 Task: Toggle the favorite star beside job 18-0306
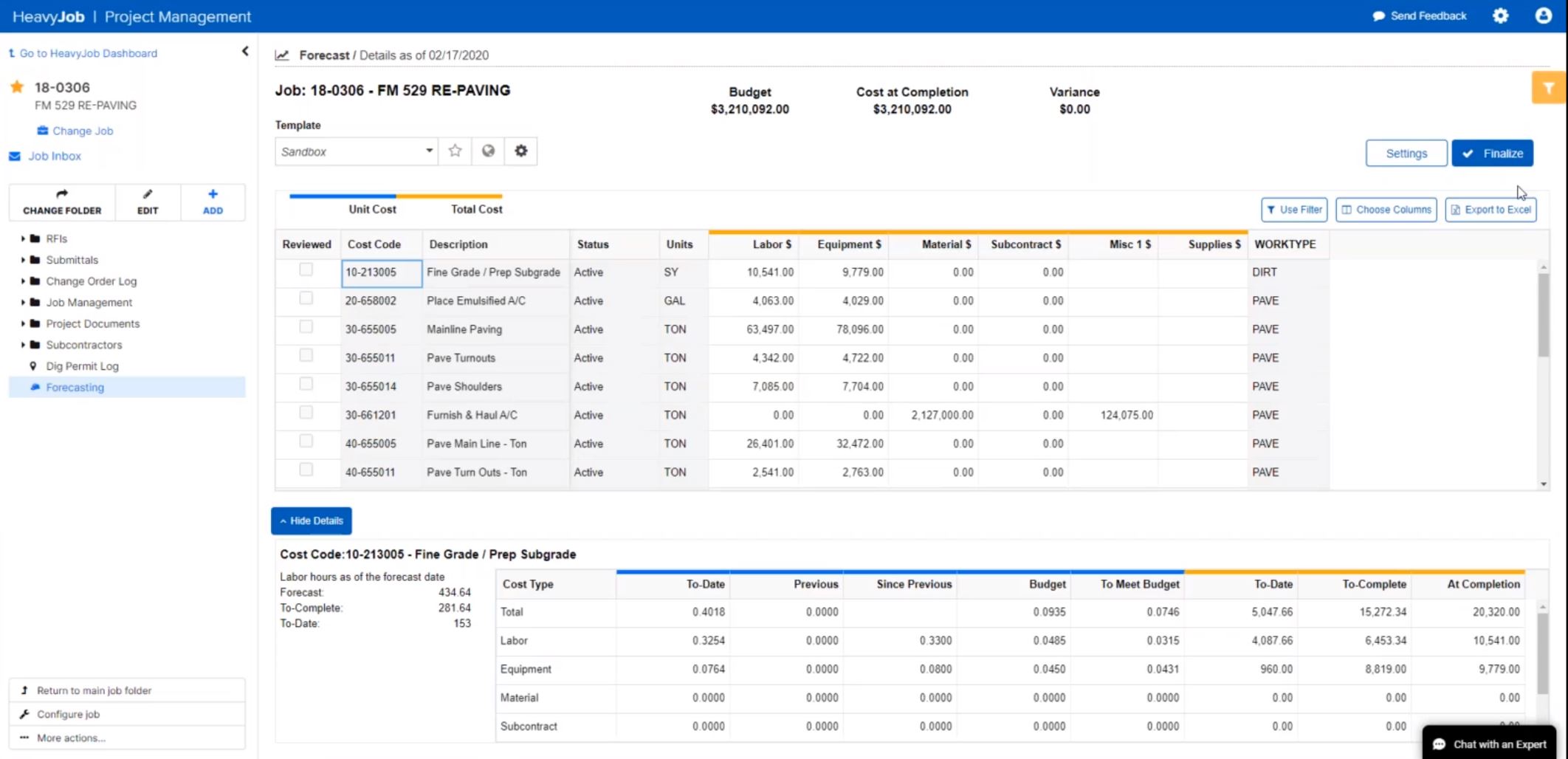point(17,87)
